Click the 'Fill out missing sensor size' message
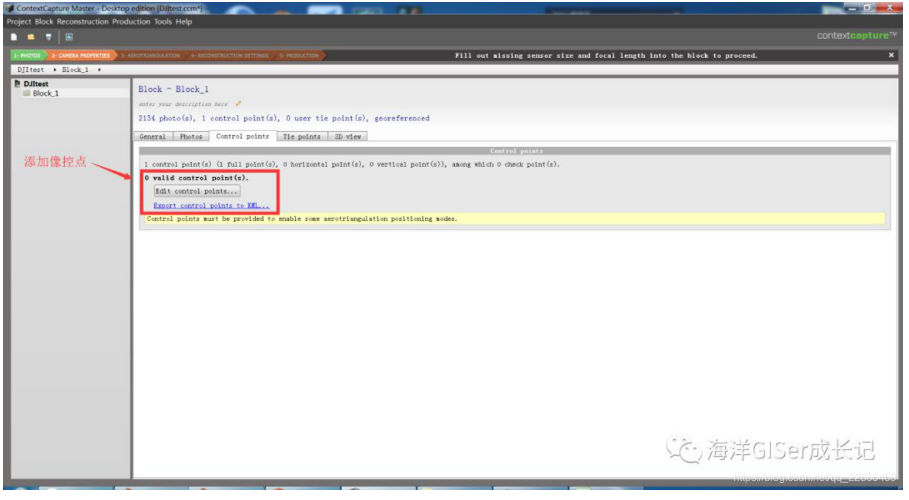 tap(606, 55)
